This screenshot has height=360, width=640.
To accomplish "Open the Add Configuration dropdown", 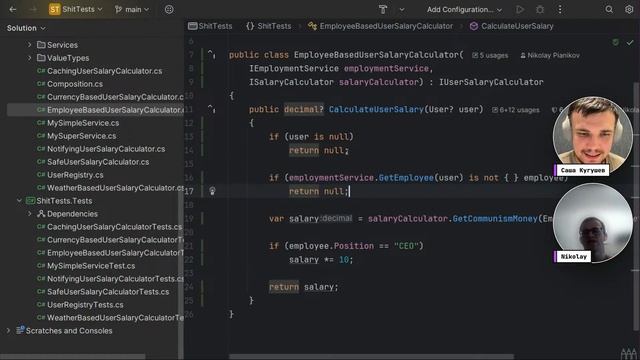I will click(464, 9).
